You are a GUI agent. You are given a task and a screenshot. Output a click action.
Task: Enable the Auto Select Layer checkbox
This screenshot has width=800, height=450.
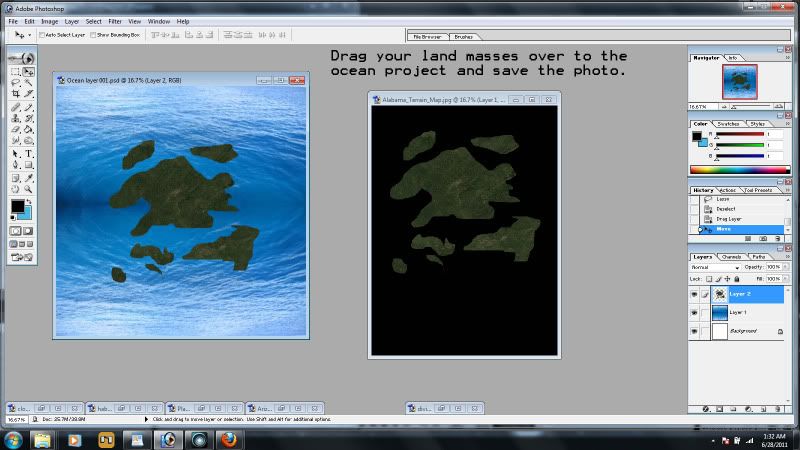point(42,34)
